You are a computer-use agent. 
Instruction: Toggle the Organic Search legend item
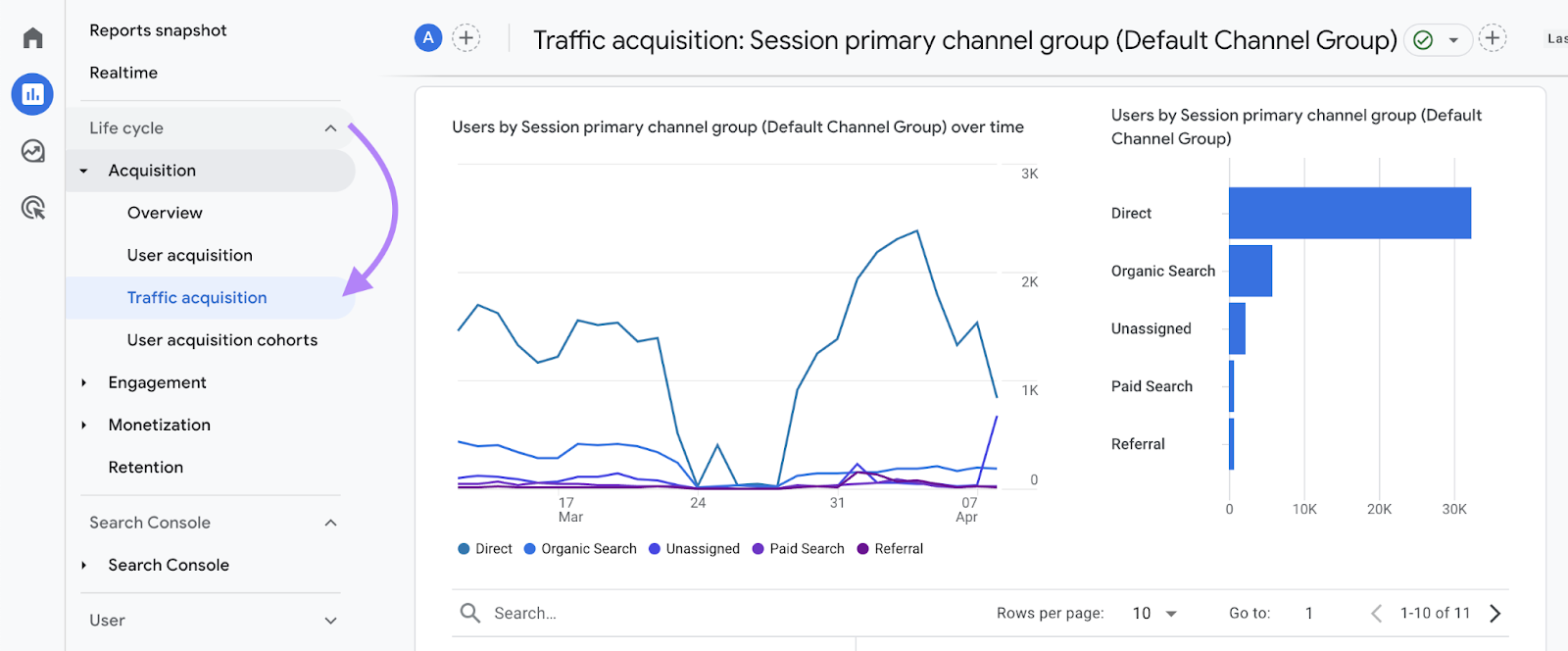[x=580, y=548]
